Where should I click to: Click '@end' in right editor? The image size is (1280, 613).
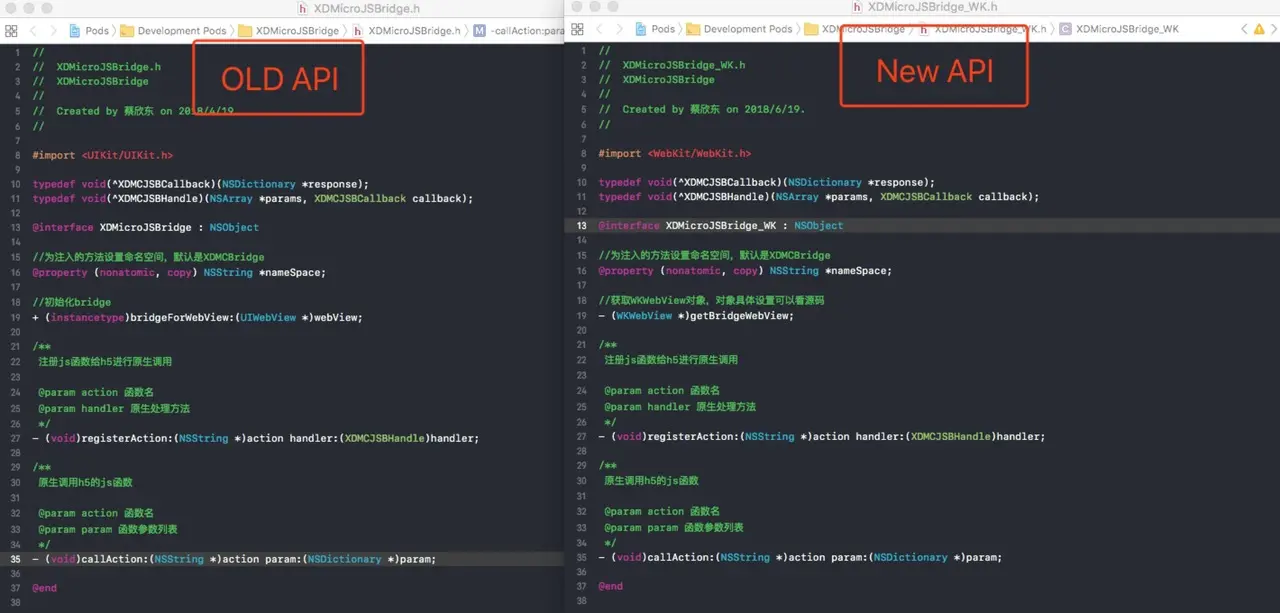610,586
